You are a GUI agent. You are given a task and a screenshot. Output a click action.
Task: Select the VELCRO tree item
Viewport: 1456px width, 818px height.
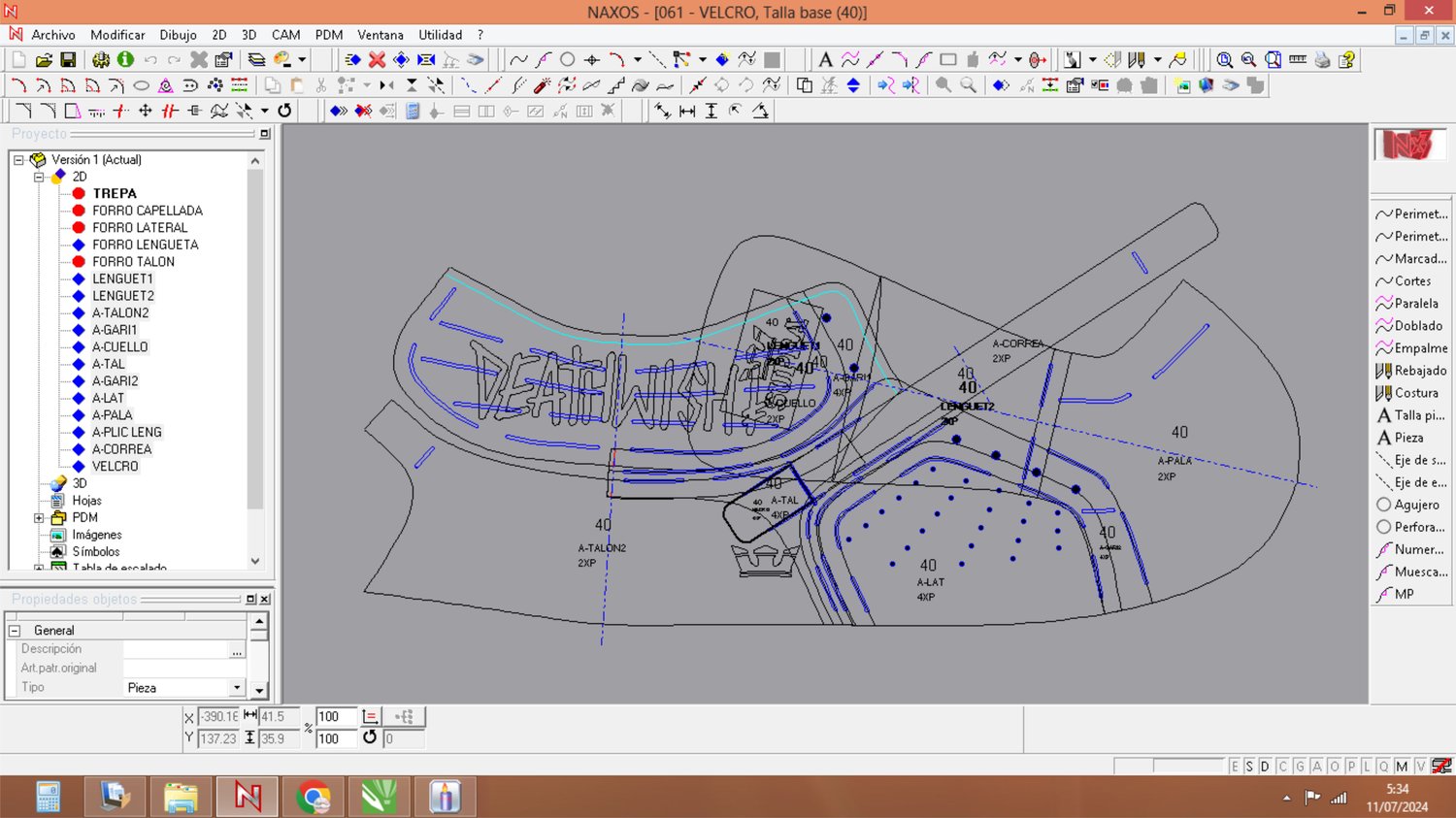click(116, 467)
